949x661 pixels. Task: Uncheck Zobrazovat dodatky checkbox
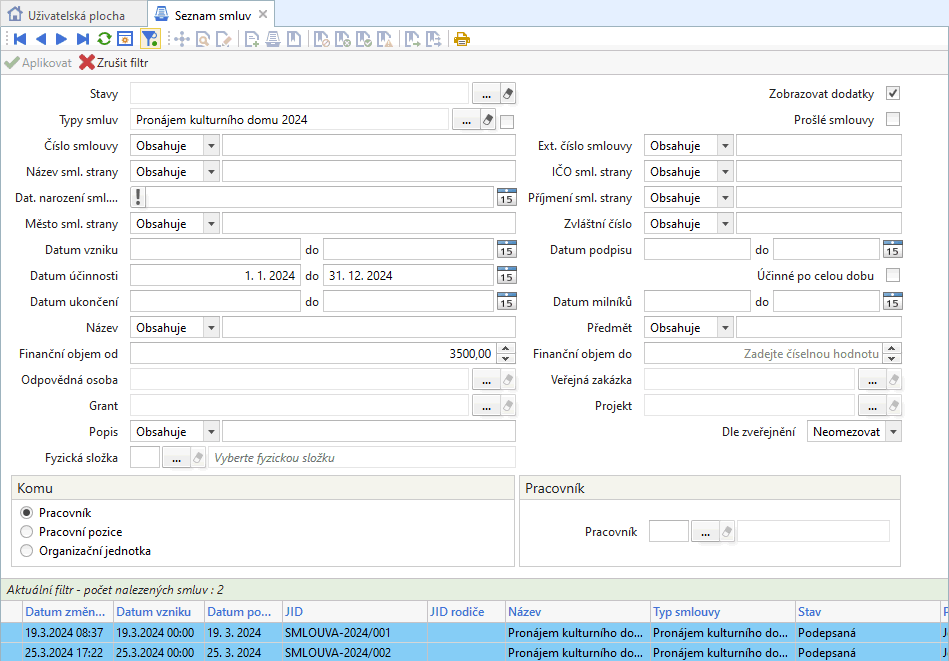point(893,94)
